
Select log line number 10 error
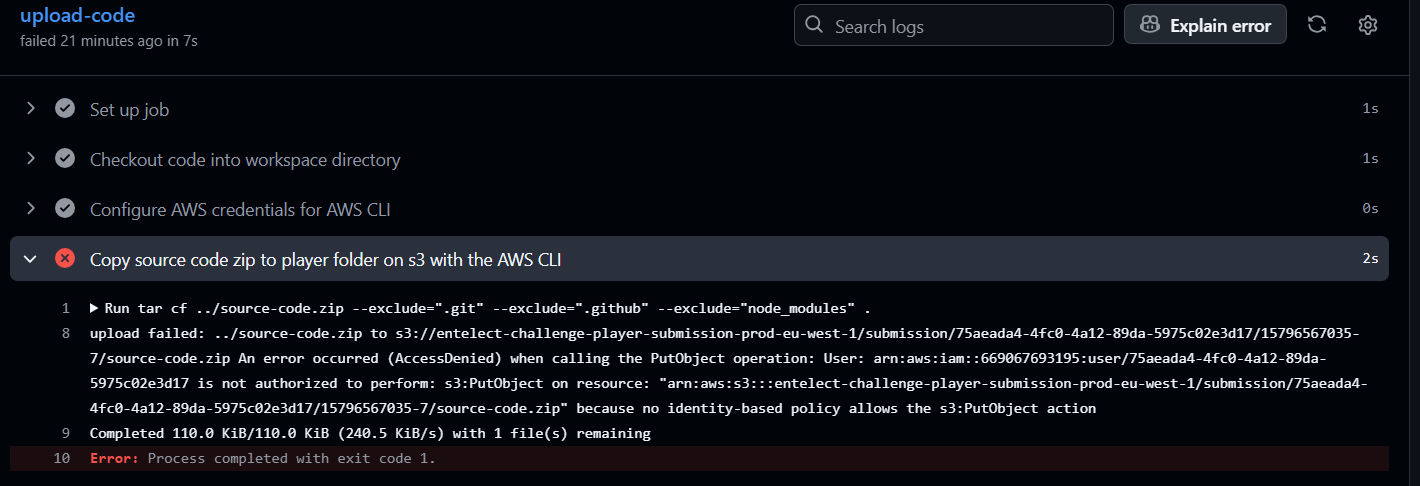62,458
